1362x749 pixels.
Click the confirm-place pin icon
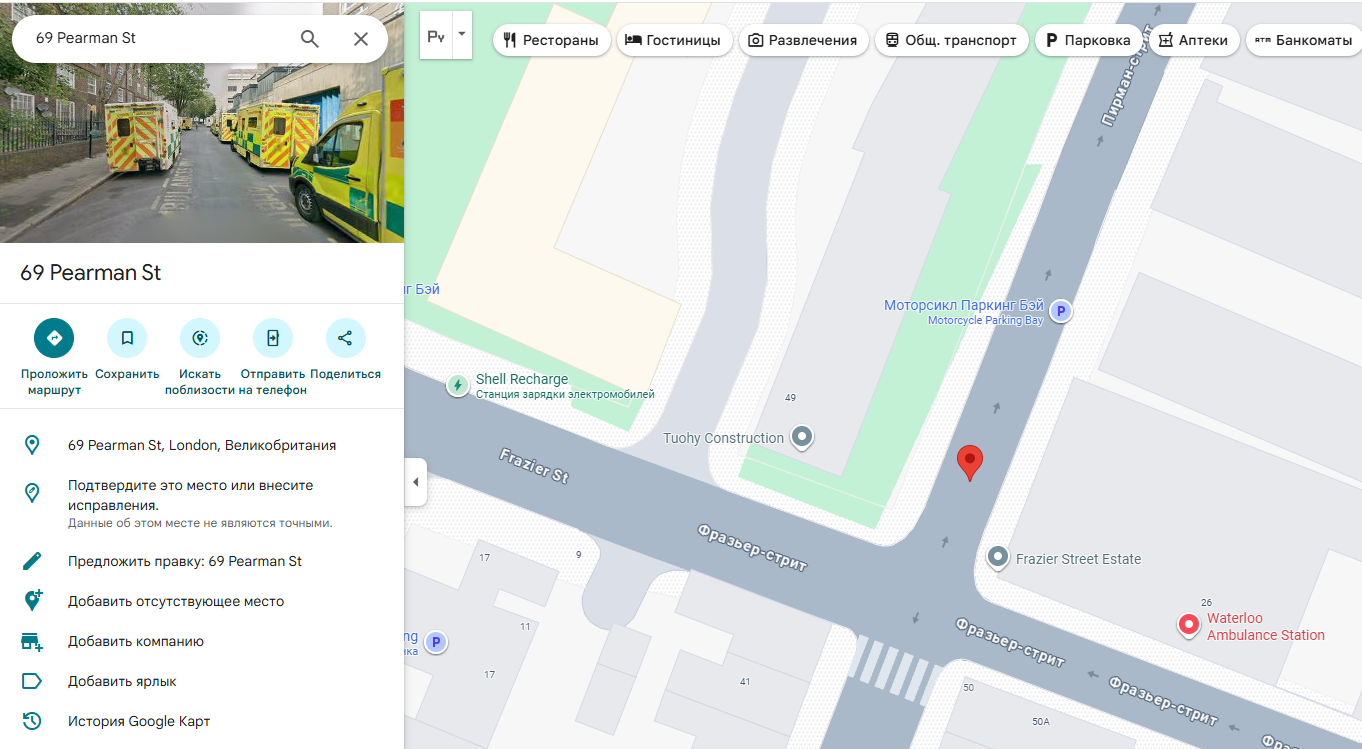[x=32, y=492]
